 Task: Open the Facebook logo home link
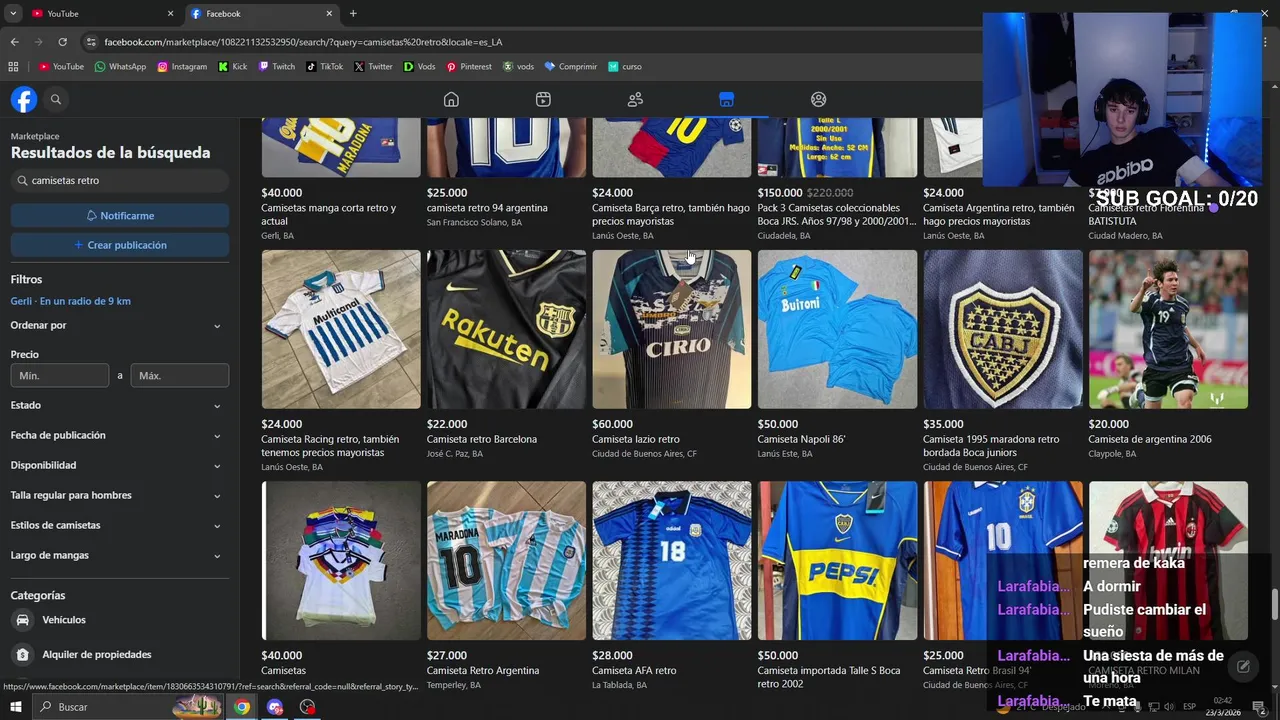point(24,99)
